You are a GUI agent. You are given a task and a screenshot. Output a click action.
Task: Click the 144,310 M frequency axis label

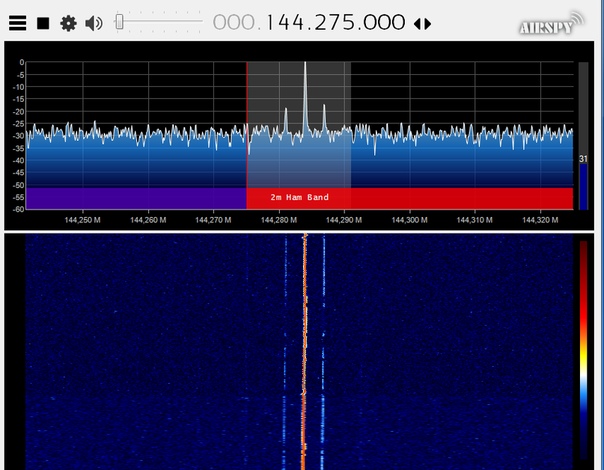[x=475, y=220]
